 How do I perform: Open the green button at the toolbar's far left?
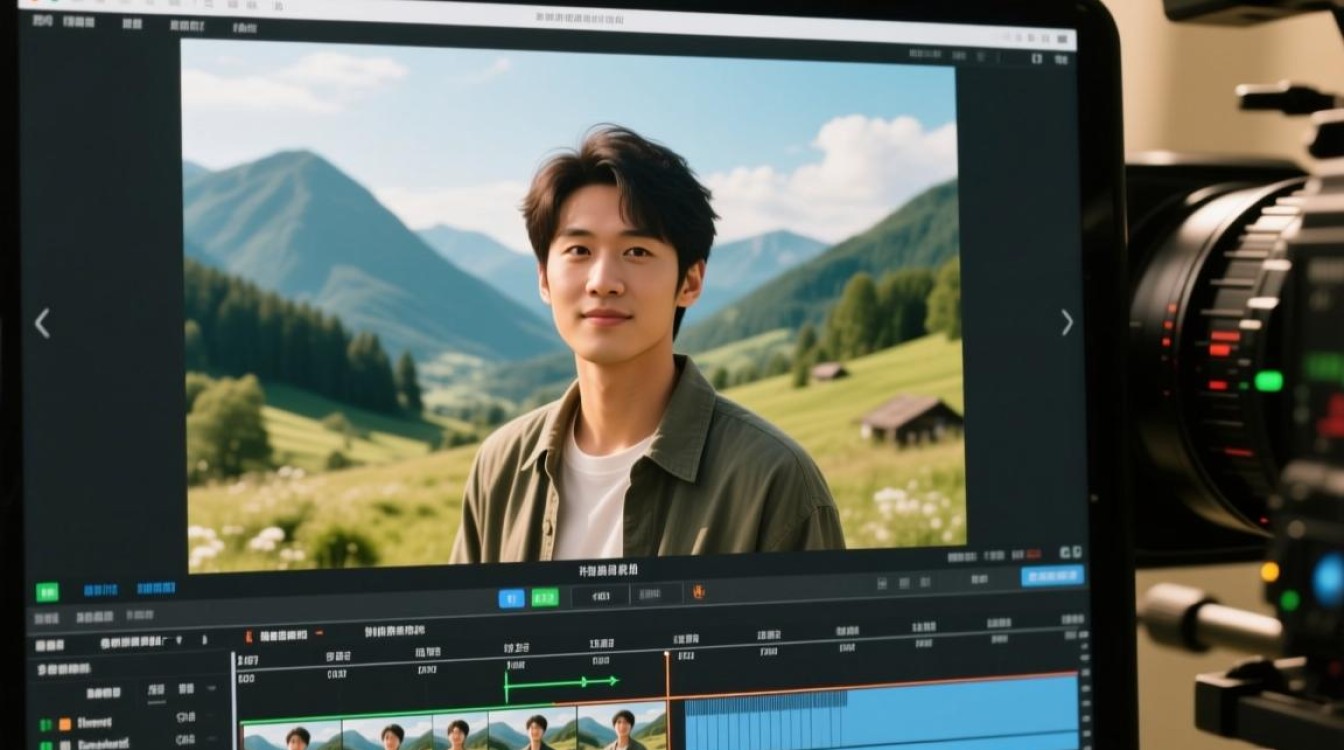tap(47, 592)
